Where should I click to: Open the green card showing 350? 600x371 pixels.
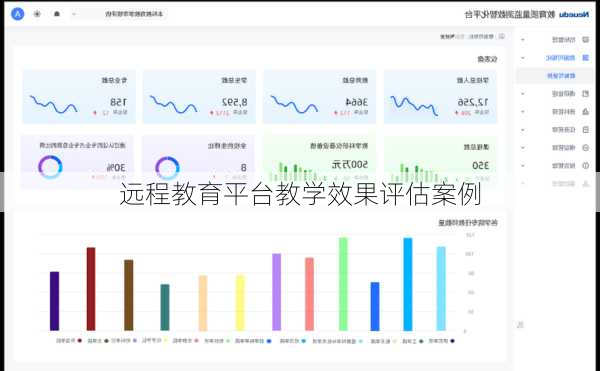440,162
